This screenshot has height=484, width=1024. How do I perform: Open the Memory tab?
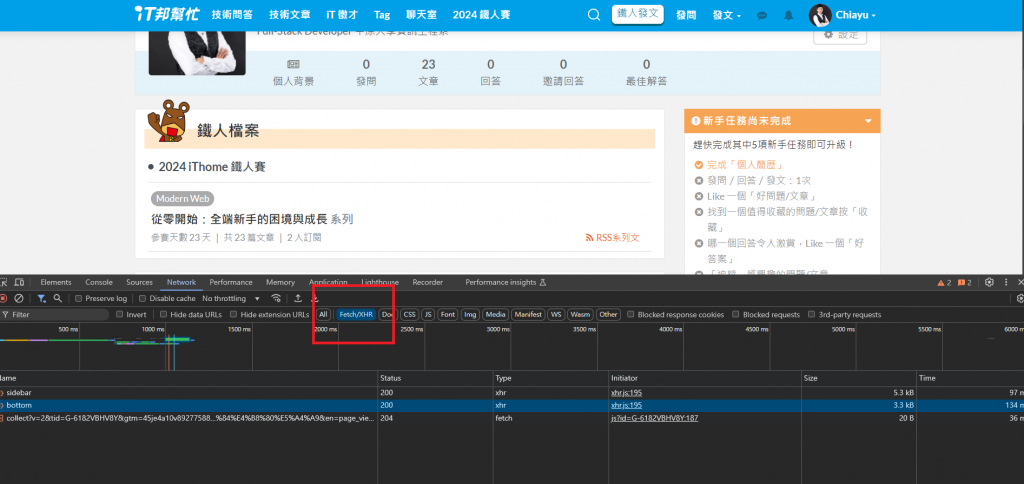point(280,282)
